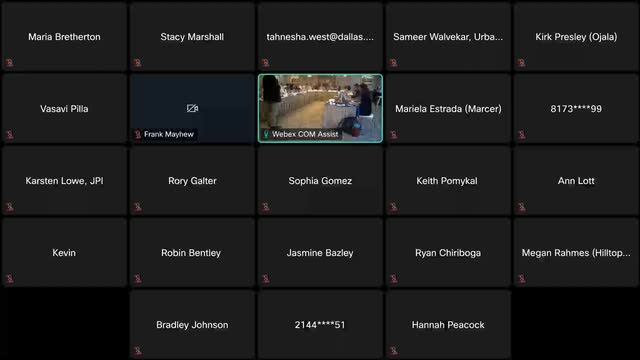The width and height of the screenshot is (640, 360).
Task: Click Stacy Marshall's muted microphone icon
Action: pos(138,62)
